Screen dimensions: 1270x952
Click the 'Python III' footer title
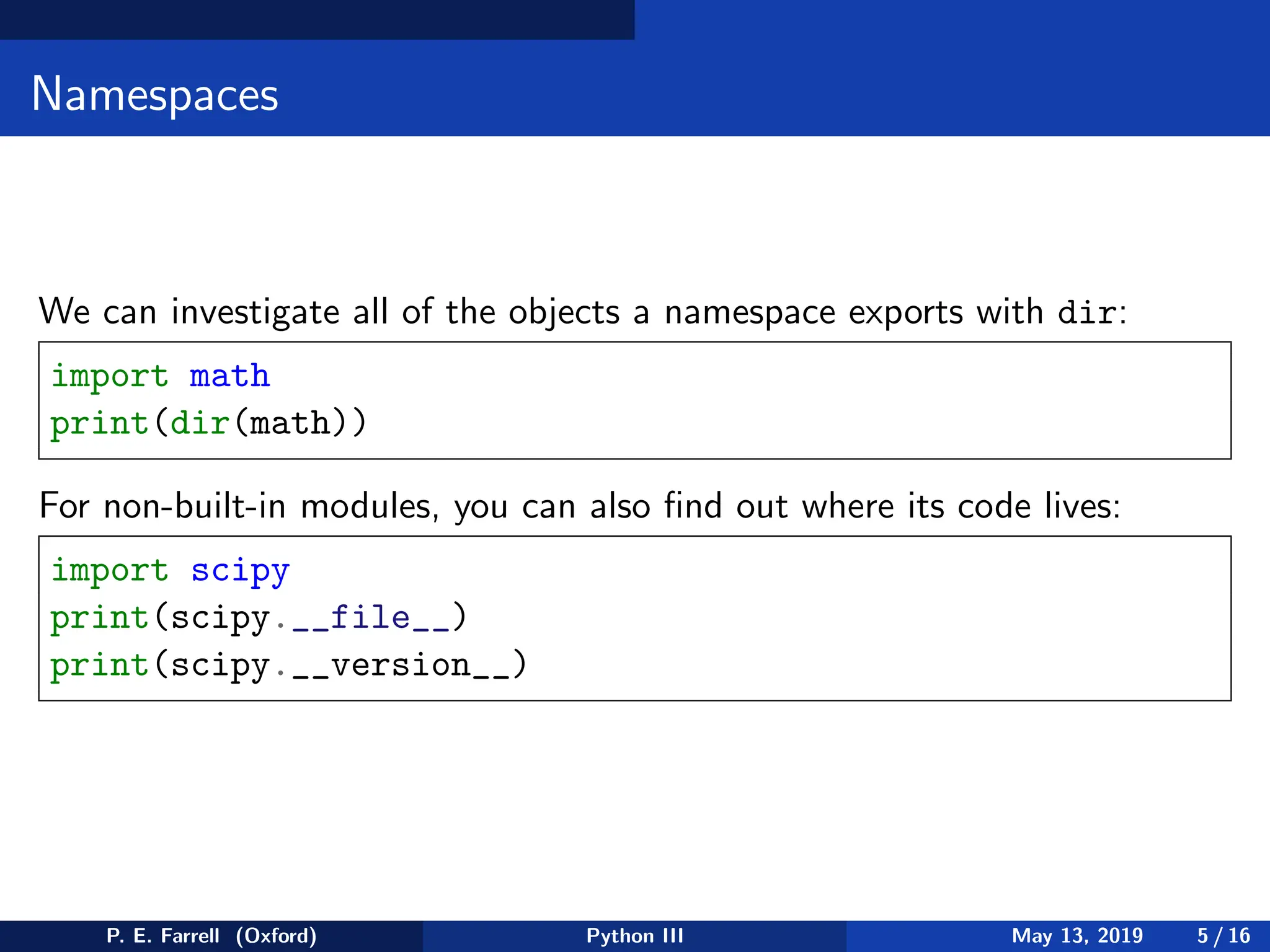coord(635,936)
